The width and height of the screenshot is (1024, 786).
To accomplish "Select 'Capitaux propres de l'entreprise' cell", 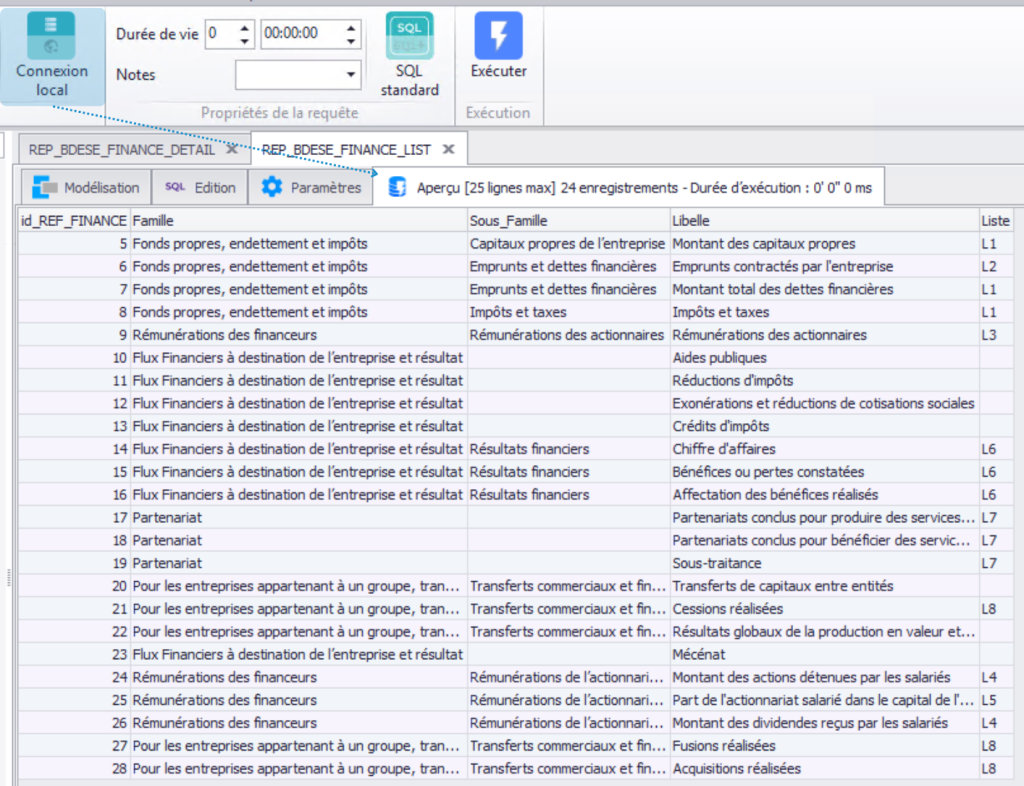I will [x=569, y=244].
